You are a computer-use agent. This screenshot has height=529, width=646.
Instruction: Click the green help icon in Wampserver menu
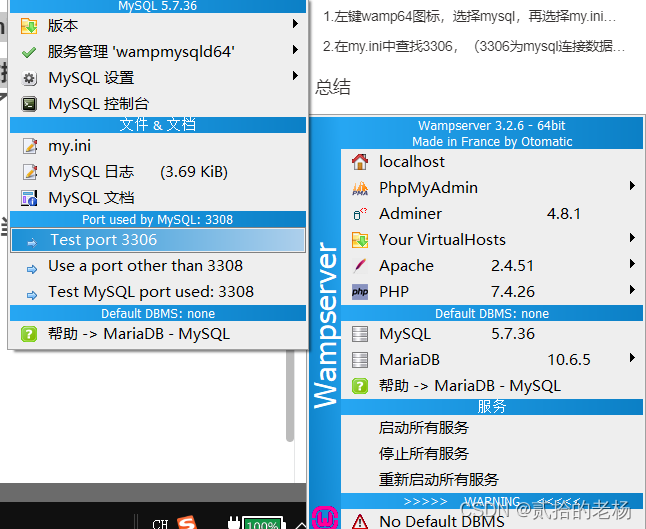[x=360, y=386]
